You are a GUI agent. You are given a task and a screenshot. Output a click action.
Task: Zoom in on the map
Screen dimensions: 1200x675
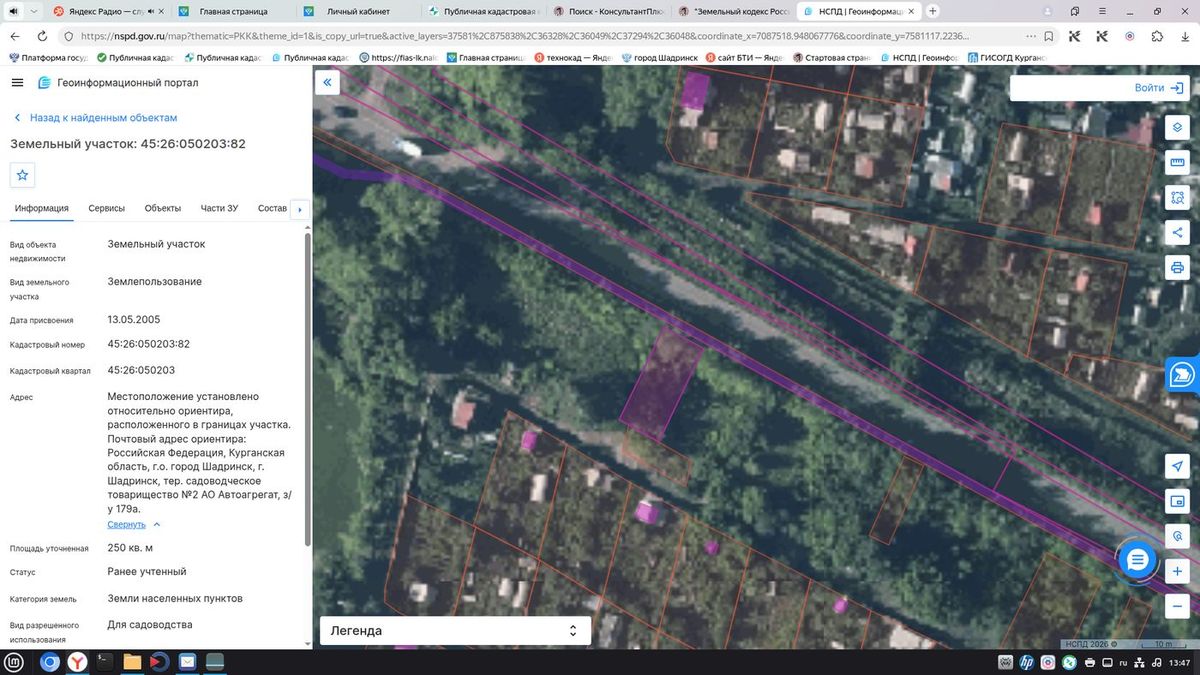pyautogui.click(x=1177, y=571)
